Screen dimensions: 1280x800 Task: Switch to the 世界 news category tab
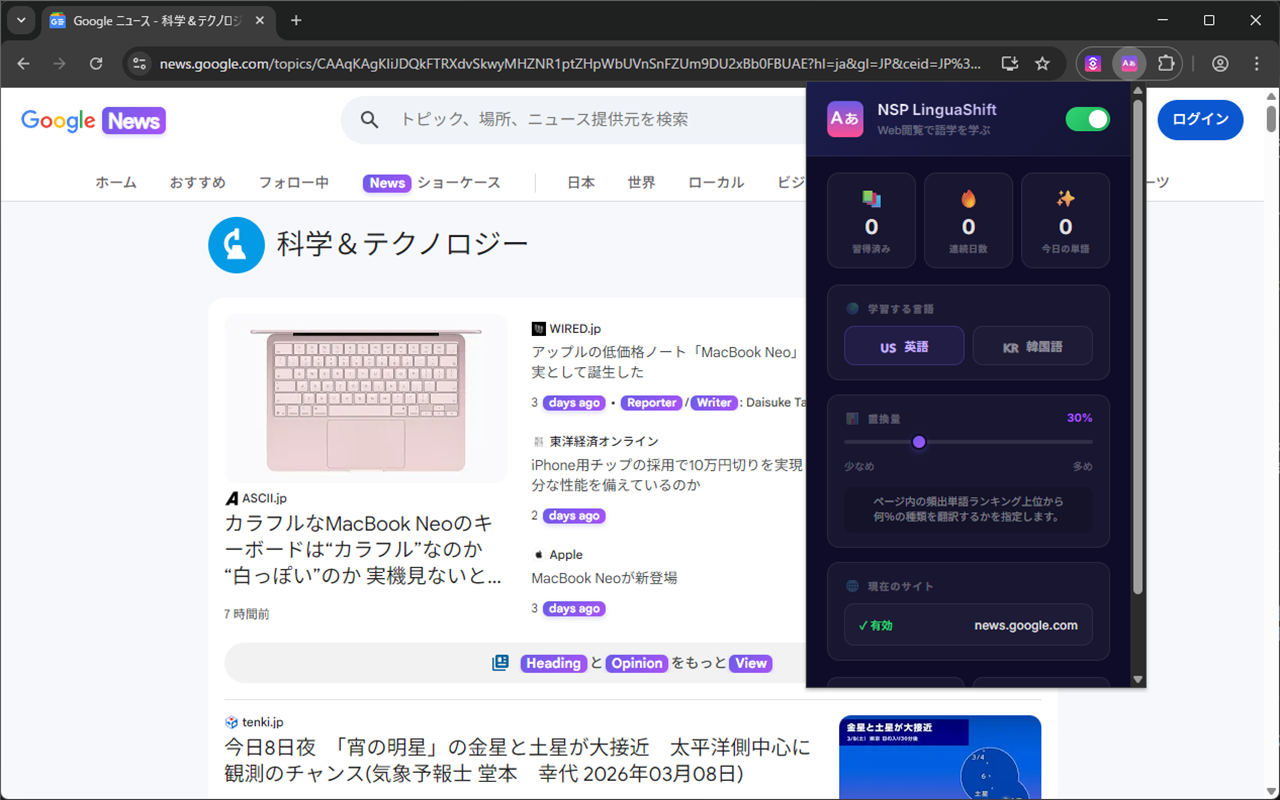coord(641,183)
